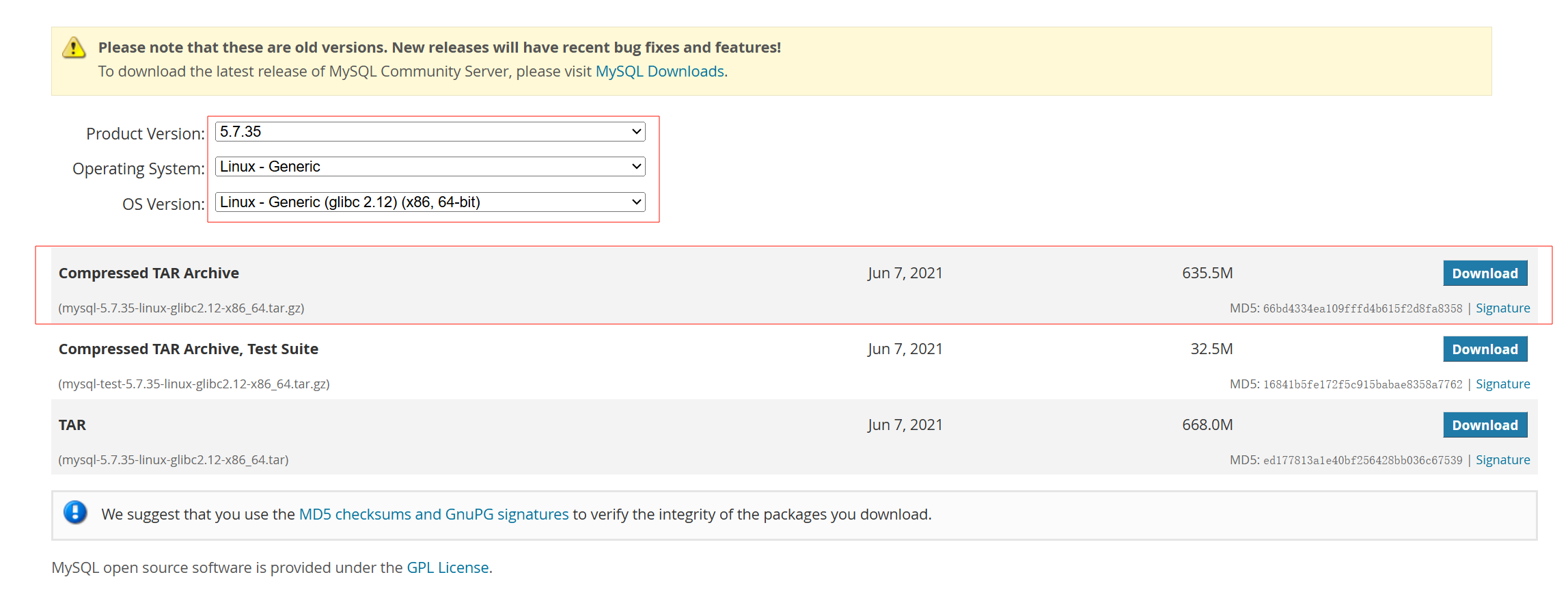The width and height of the screenshot is (1568, 603).
Task: Select the filename mysql-5.7.35-linux-glibc2.12-x86_64.tar.gz
Action: [x=181, y=308]
